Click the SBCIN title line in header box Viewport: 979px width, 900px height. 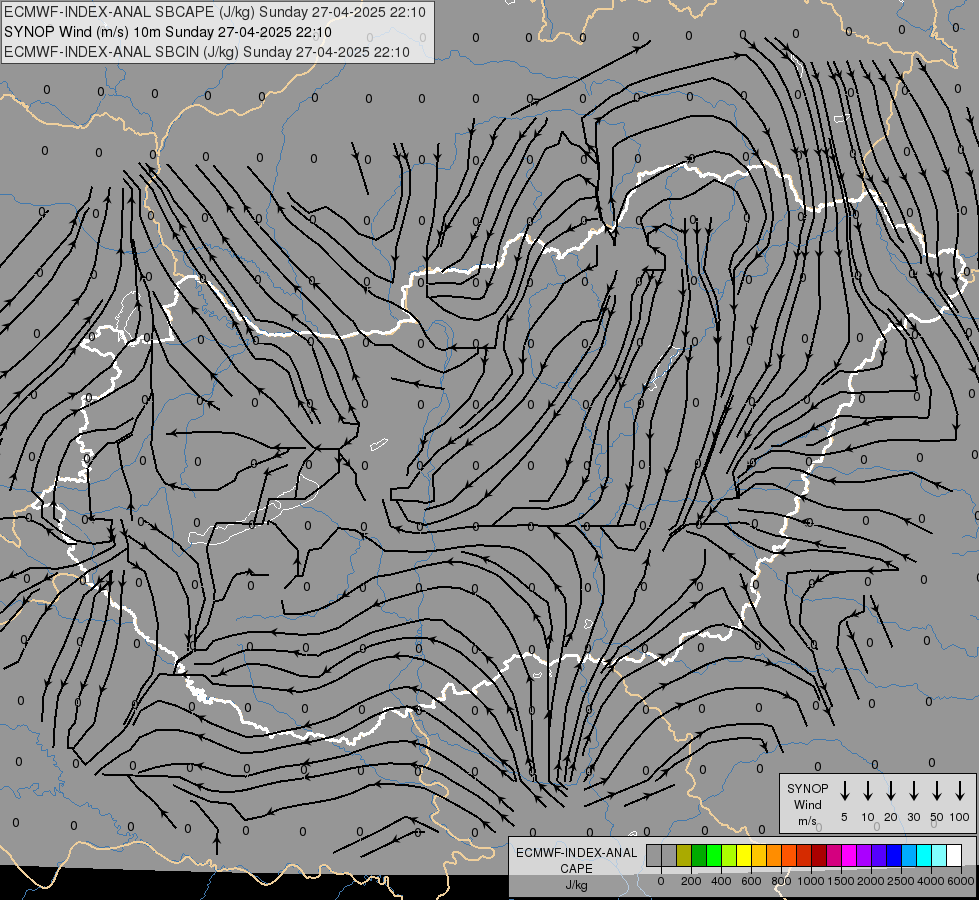coord(207,52)
